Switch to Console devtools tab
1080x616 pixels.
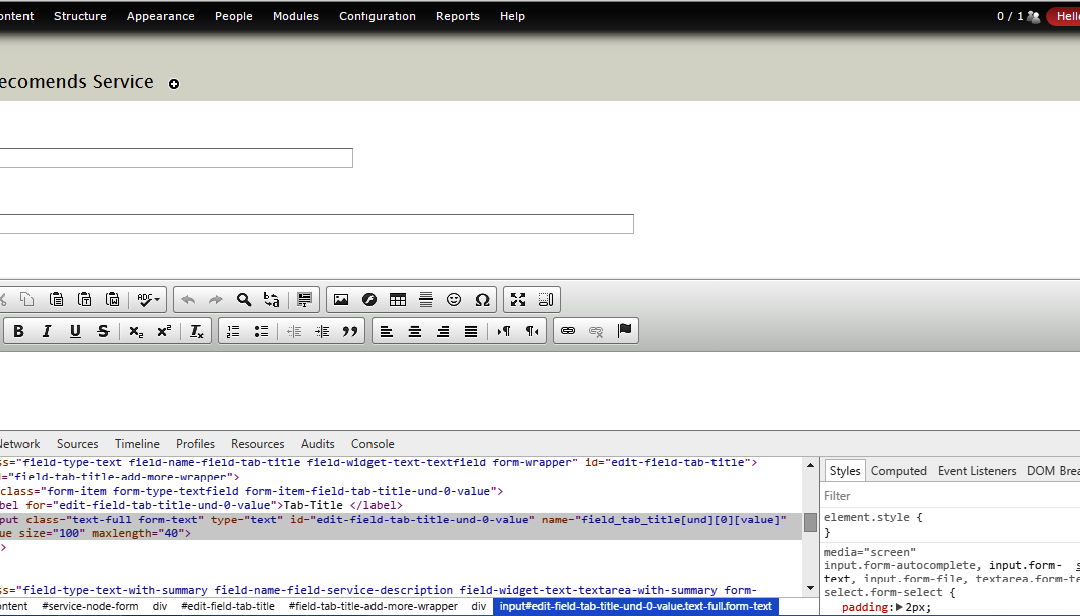click(x=373, y=444)
